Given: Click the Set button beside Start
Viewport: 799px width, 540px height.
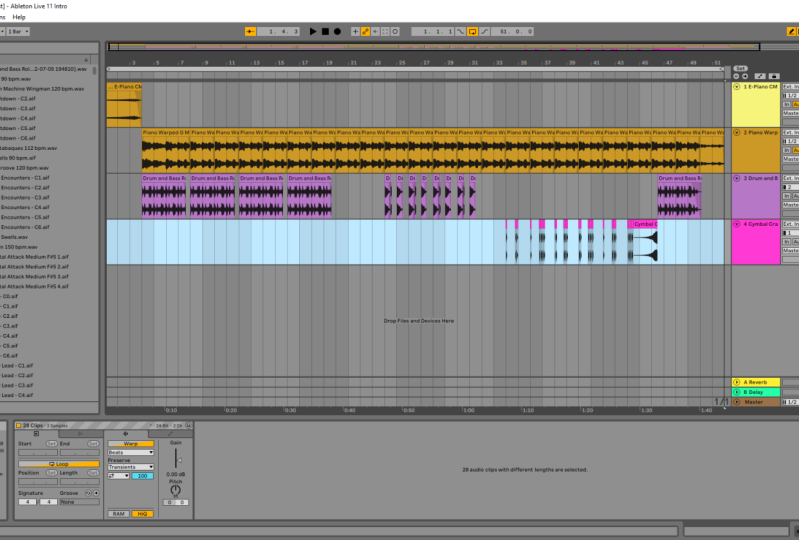Looking at the screenshot, I should 51,444.
